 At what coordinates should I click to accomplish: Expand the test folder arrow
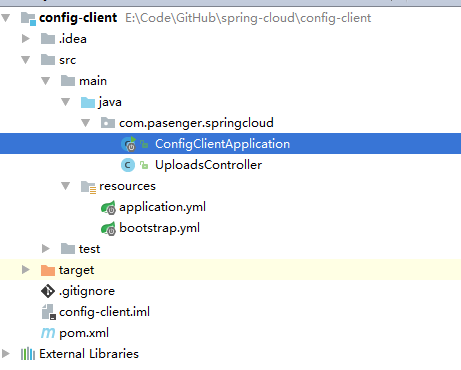pyautogui.click(x=46, y=249)
